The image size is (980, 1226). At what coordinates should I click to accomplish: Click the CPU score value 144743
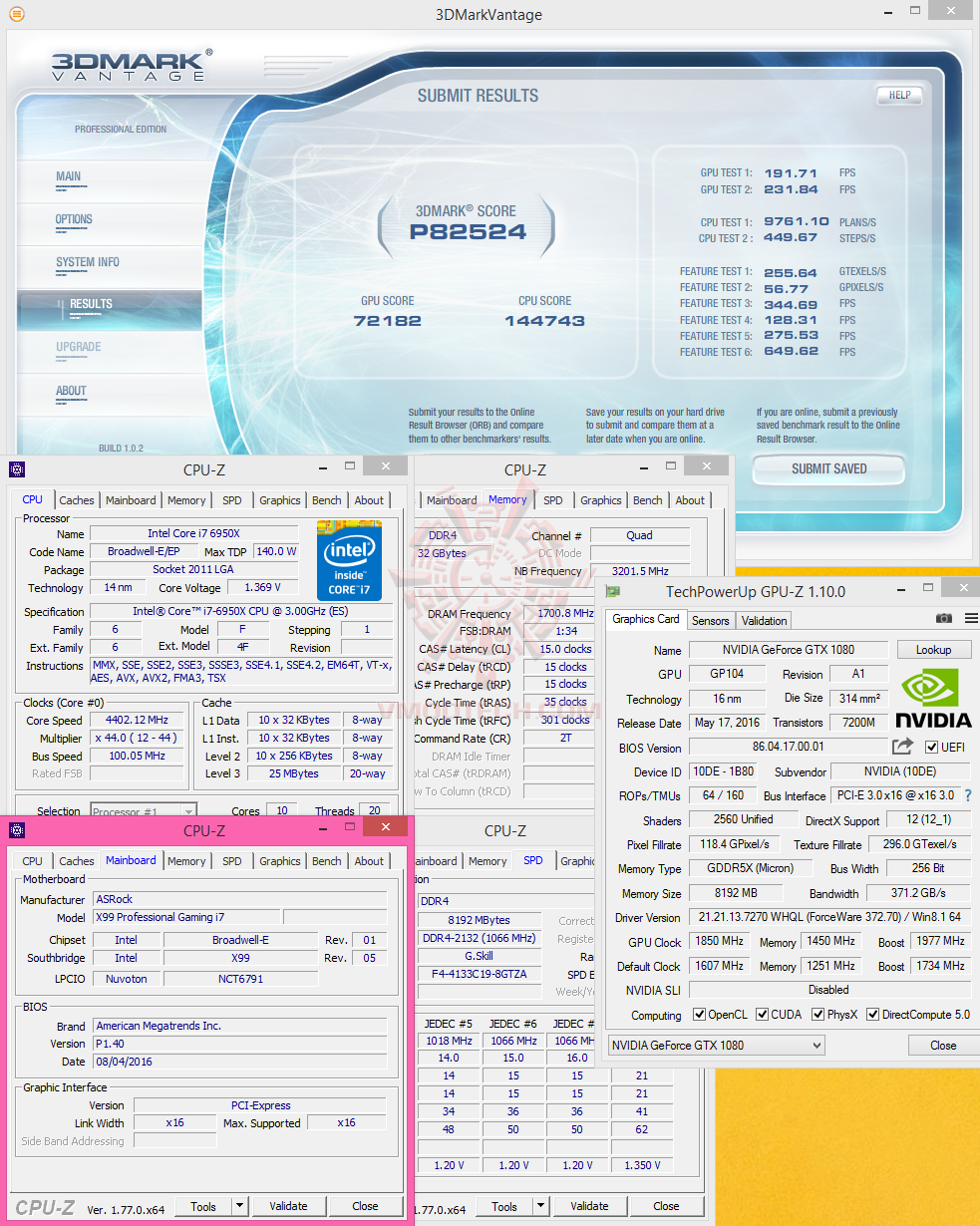point(544,321)
